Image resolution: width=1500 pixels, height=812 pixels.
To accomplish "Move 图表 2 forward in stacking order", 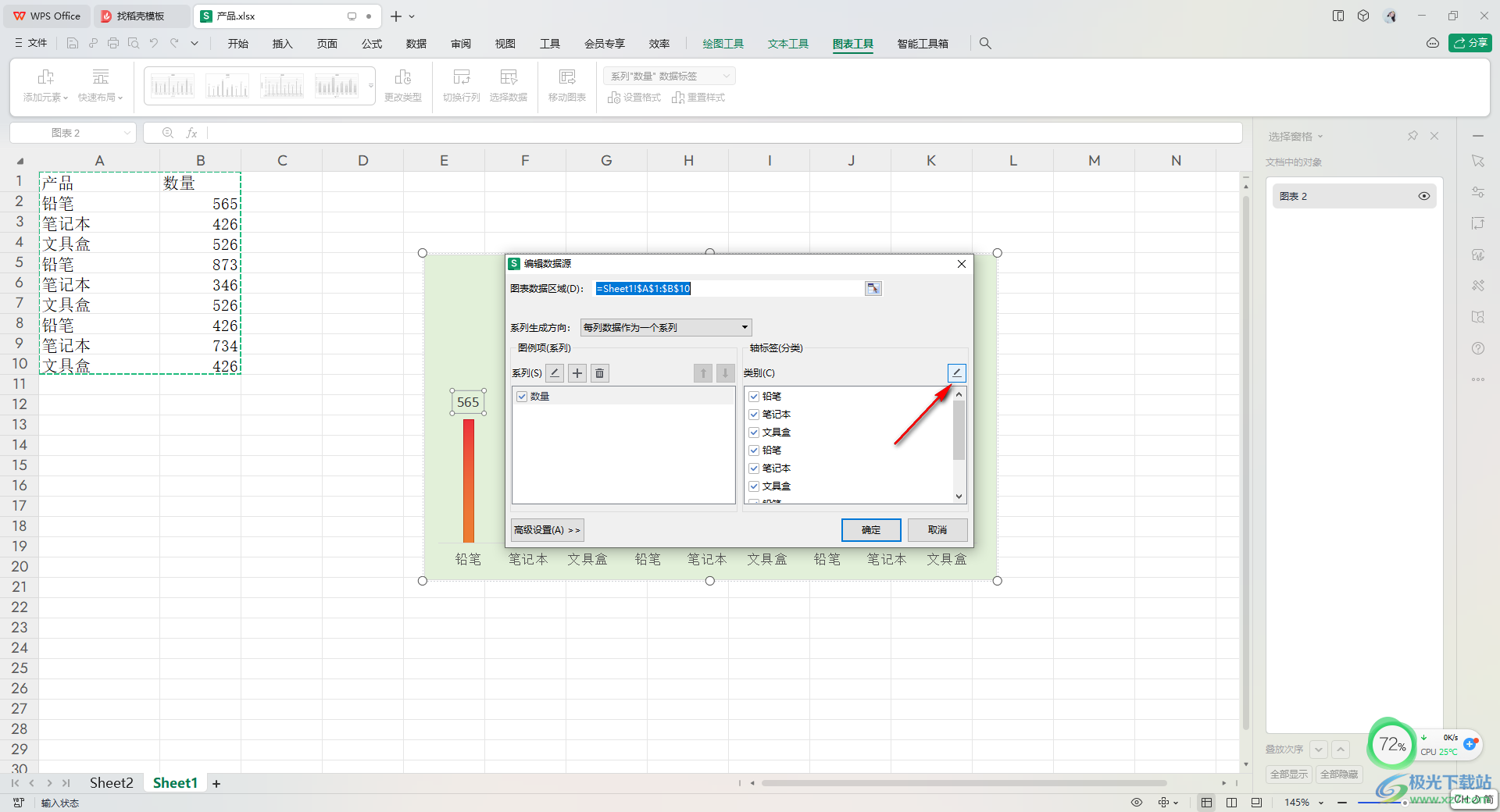I will (x=1341, y=750).
